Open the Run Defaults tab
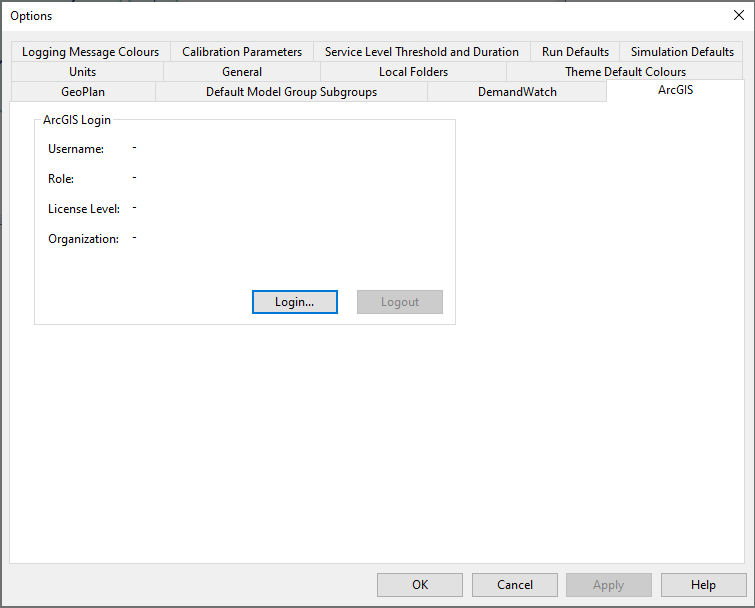755x608 pixels. click(575, 52)
